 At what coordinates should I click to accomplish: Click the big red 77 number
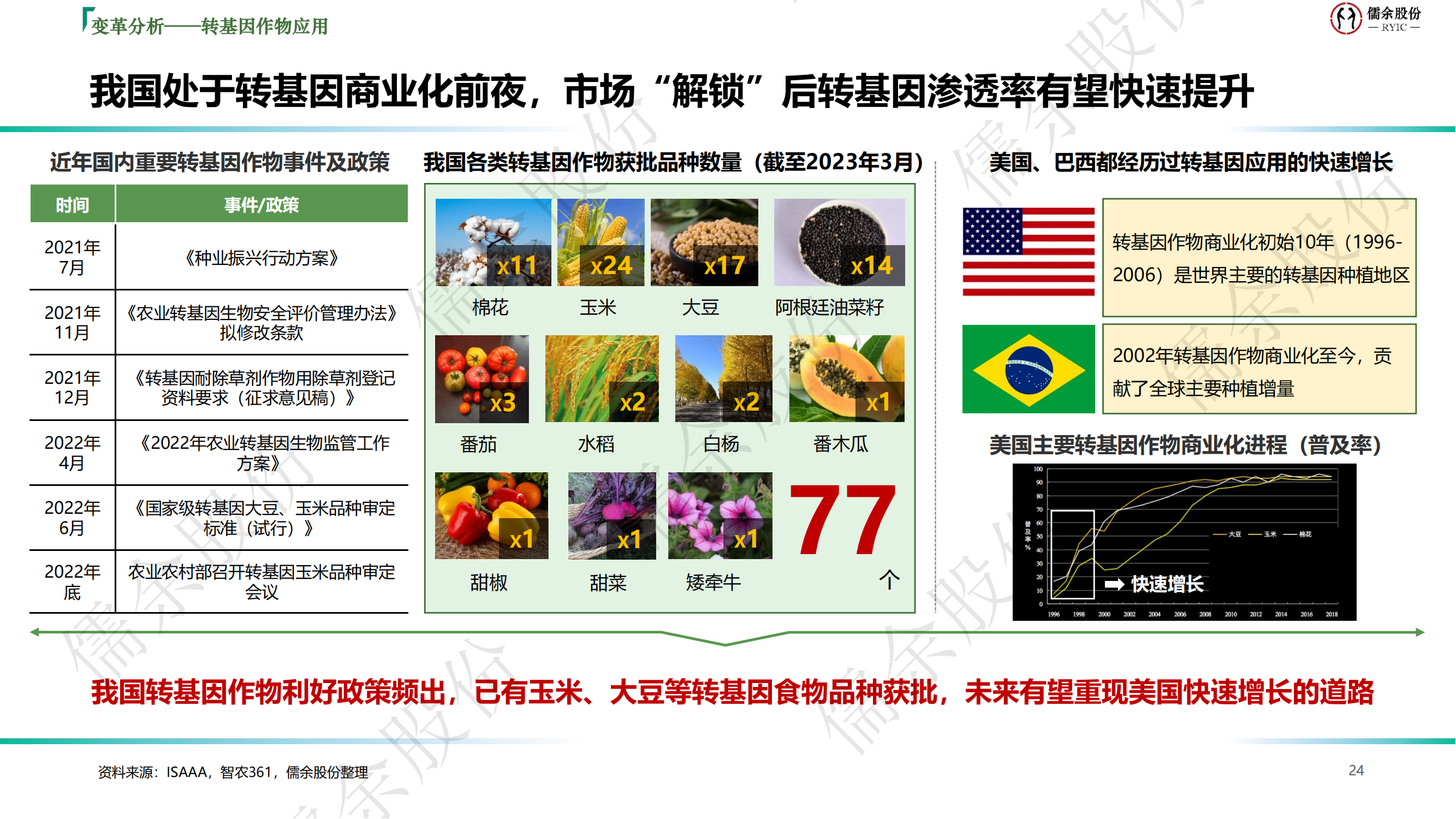pos(842,519)
